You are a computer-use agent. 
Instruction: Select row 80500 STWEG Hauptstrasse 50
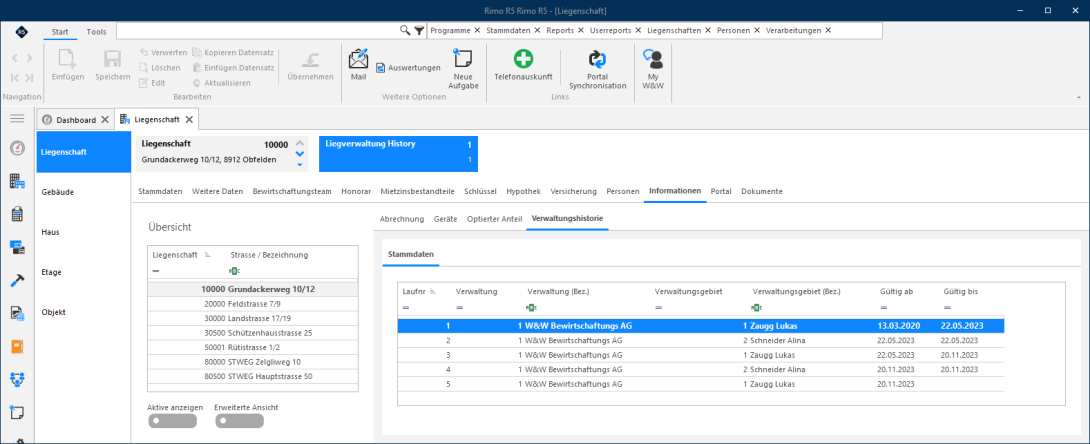pos(253,377)
